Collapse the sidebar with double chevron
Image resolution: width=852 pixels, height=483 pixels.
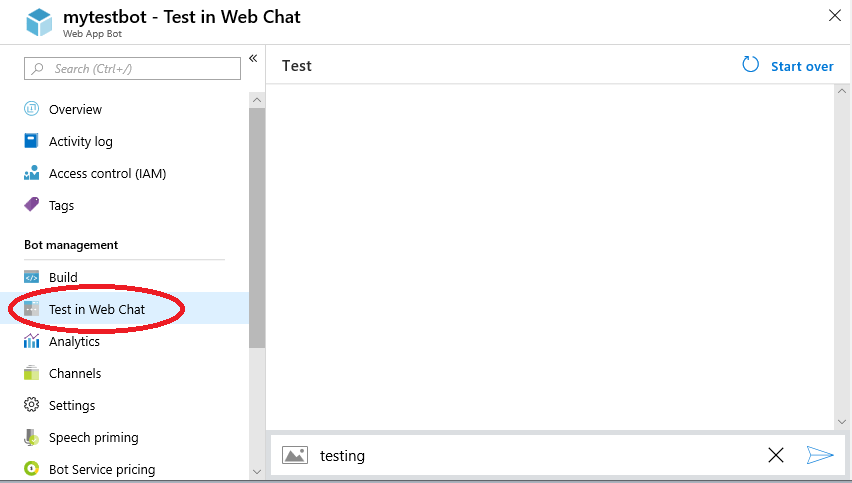click(x=253, y=59)
